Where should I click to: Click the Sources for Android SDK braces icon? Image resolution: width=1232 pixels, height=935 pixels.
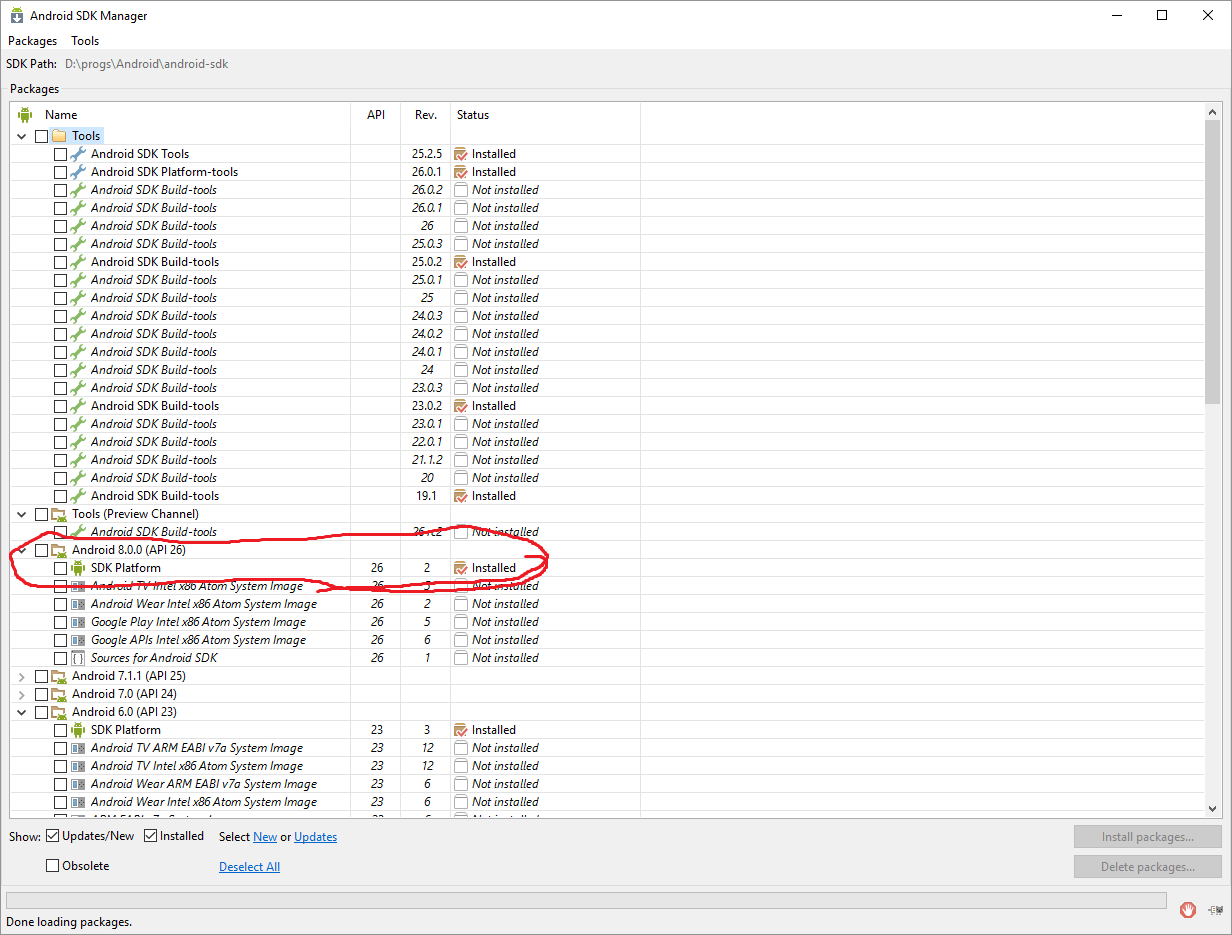point(78,657)
